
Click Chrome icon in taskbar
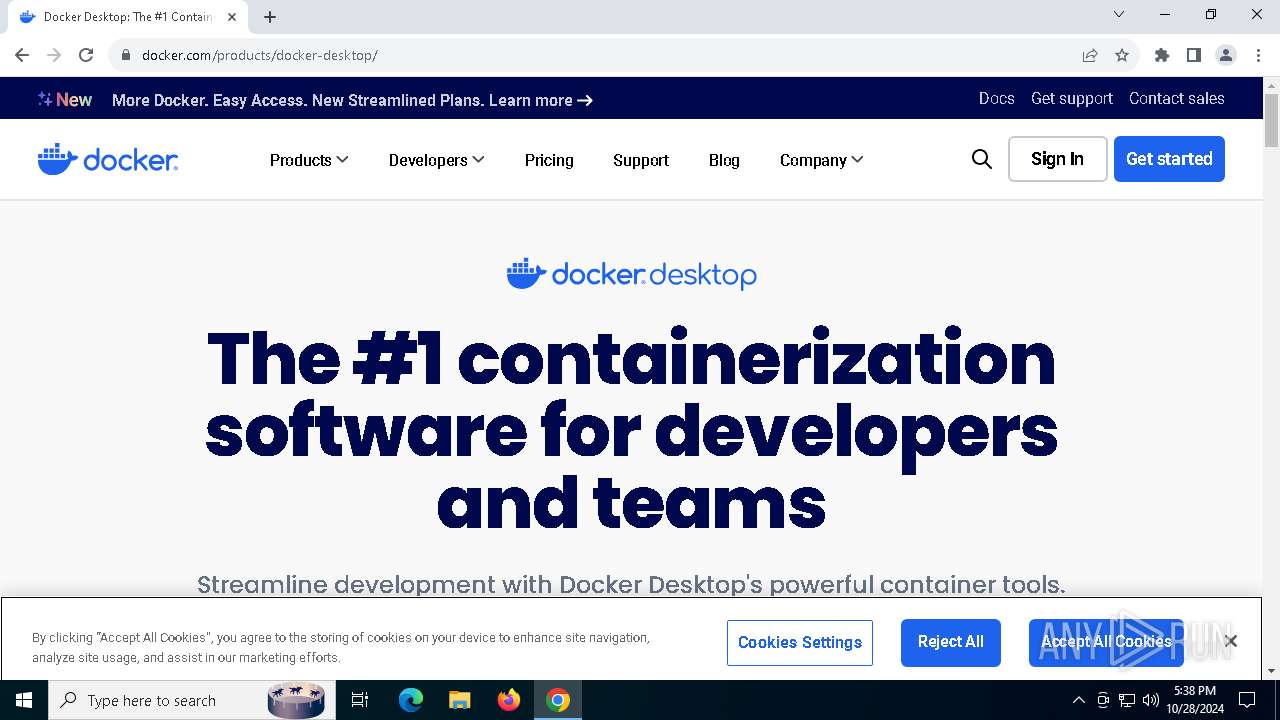tap(558, 700)
